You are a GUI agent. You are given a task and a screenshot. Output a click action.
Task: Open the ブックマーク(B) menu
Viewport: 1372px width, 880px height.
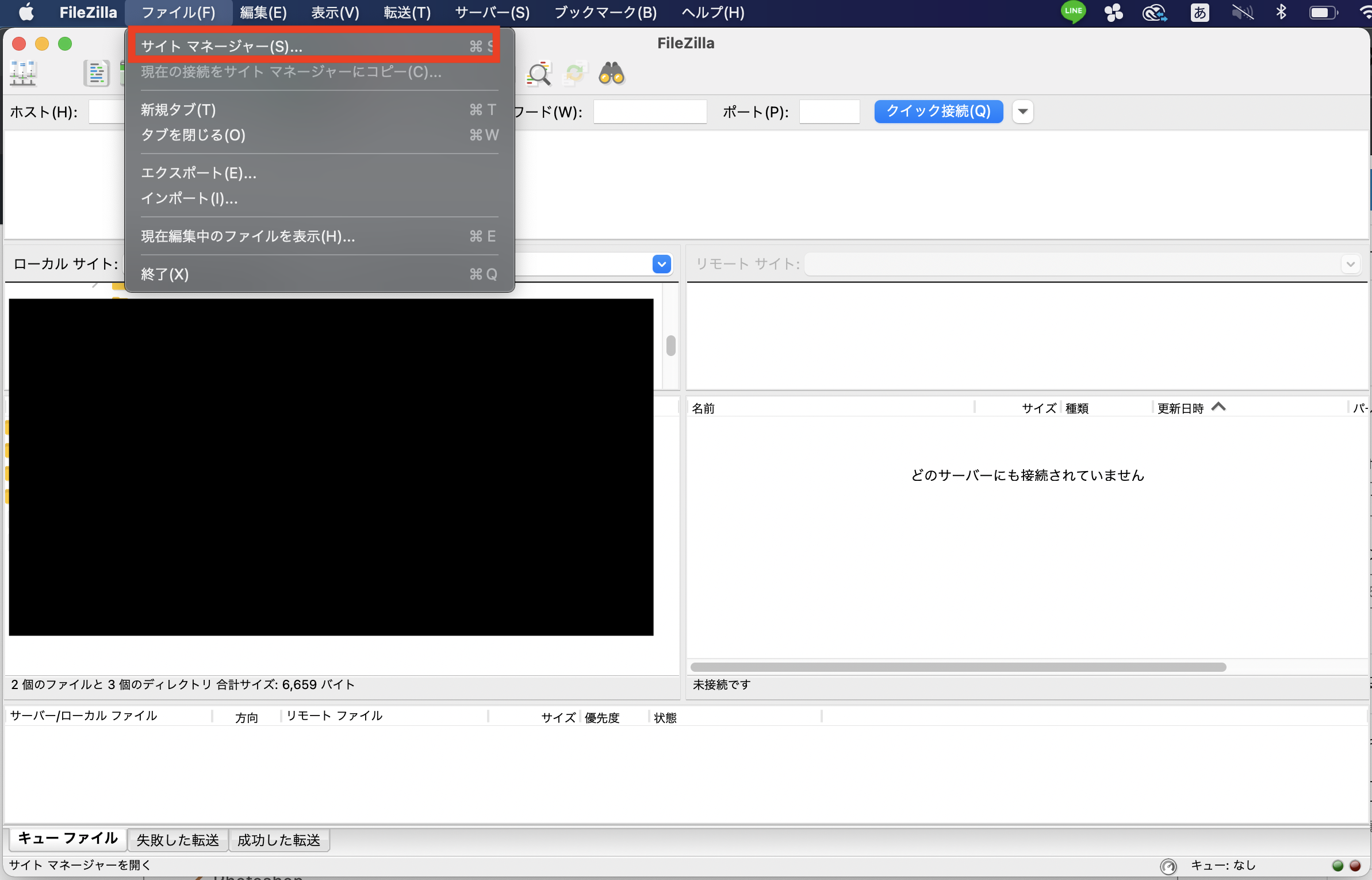click(605, 12)
